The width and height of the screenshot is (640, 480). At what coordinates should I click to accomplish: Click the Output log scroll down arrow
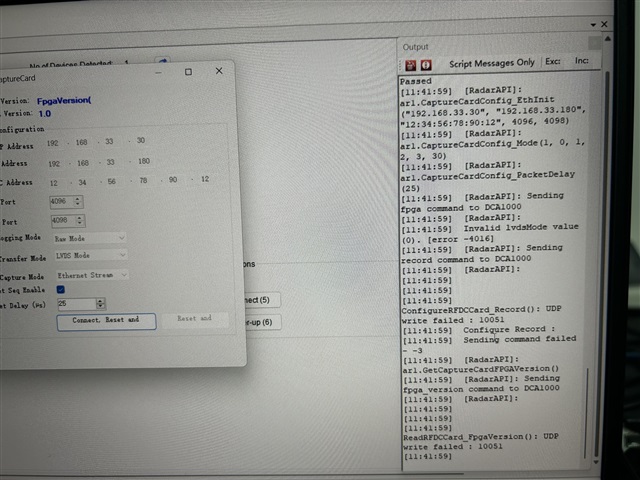(596, 462)
